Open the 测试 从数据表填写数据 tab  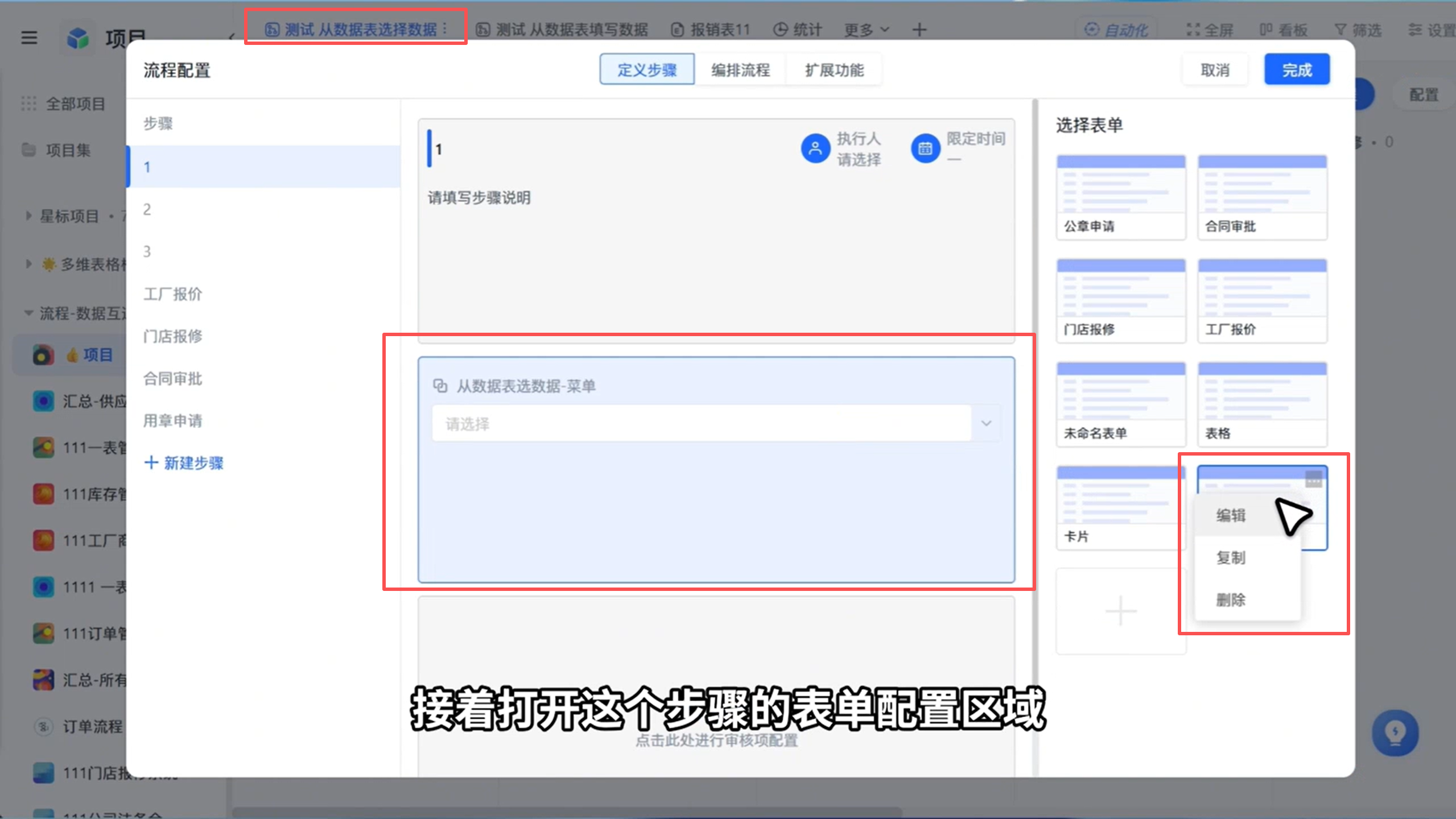(562, 30)
